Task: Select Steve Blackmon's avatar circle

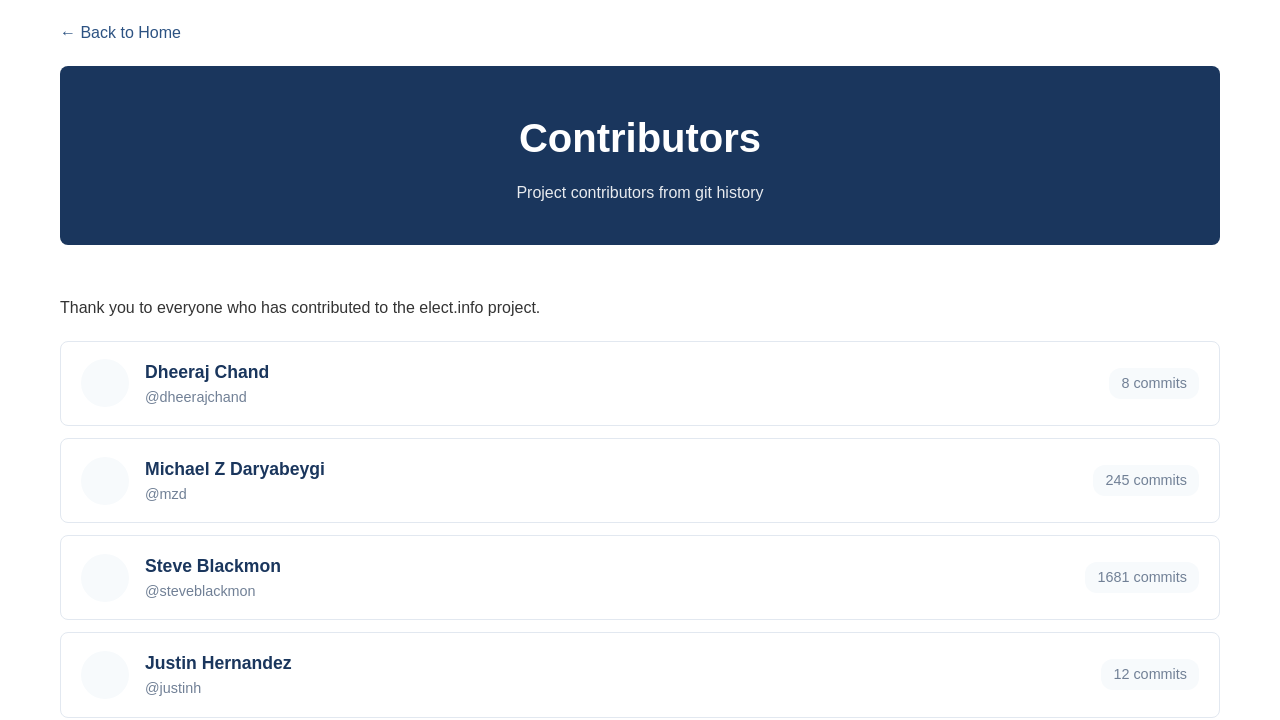Action: pyautogui.click(x=105, y=578)
